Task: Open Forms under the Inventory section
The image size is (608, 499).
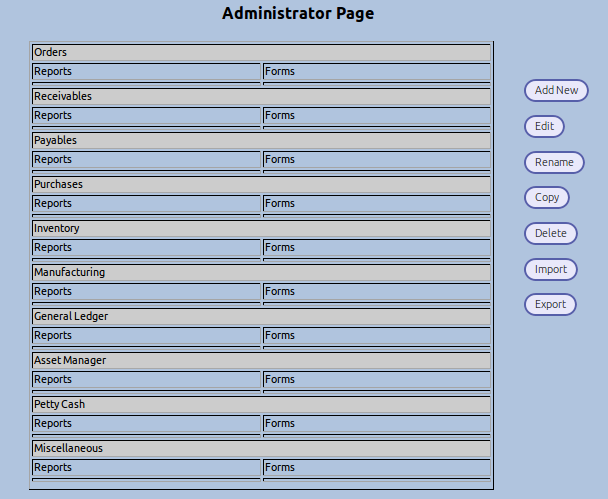Action: tap(376, 248)
